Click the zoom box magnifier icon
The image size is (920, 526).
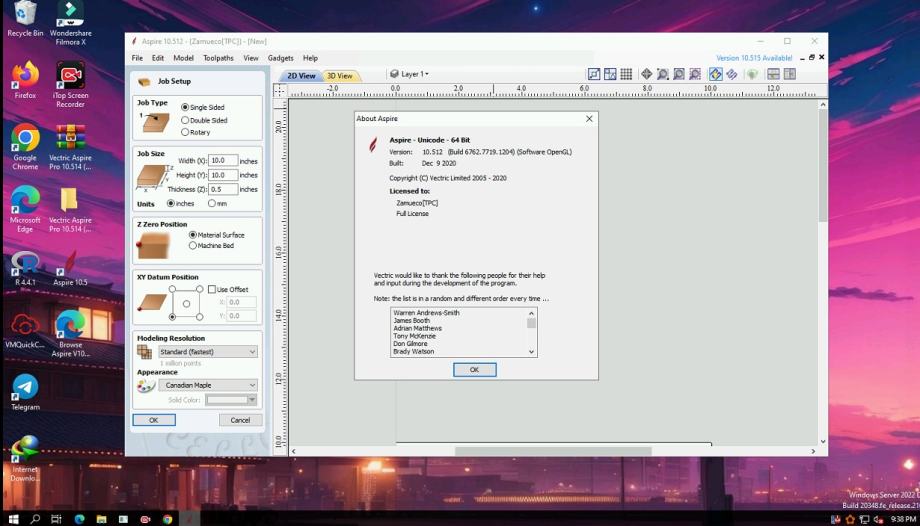(x=662, y=74)
